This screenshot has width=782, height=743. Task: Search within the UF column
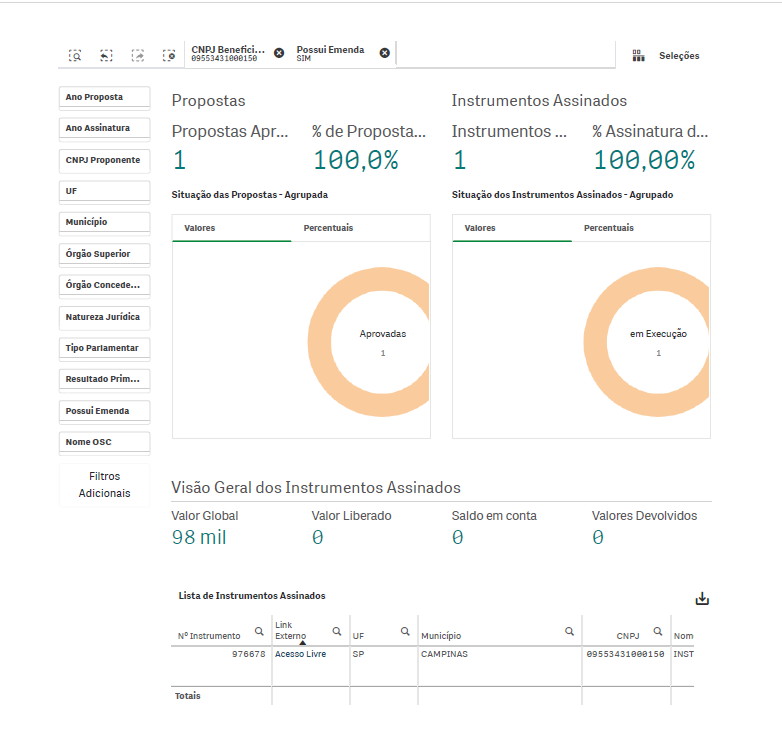405,632
